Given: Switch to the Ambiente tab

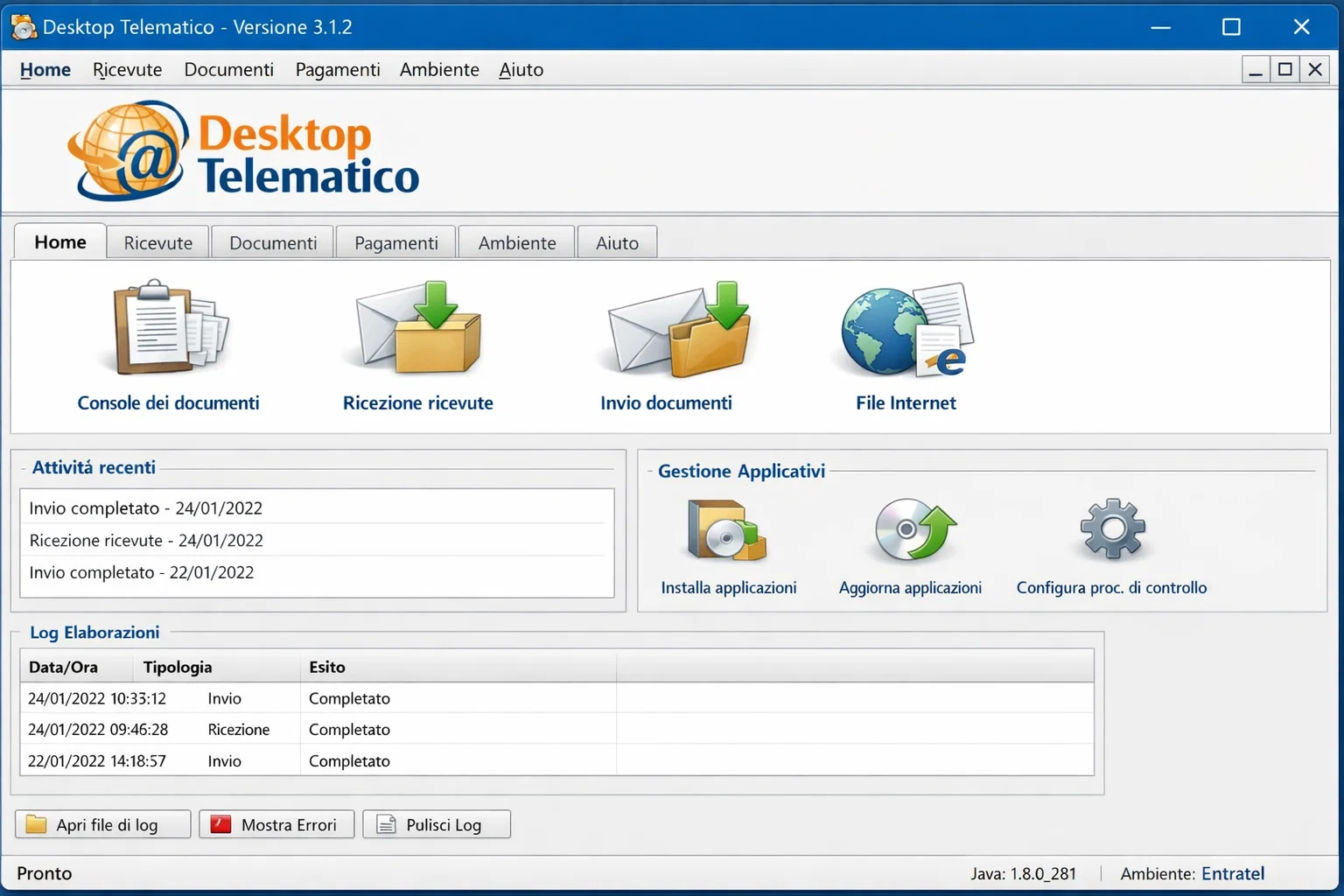Looking at the screenshot, I should (x=516, y=241).
